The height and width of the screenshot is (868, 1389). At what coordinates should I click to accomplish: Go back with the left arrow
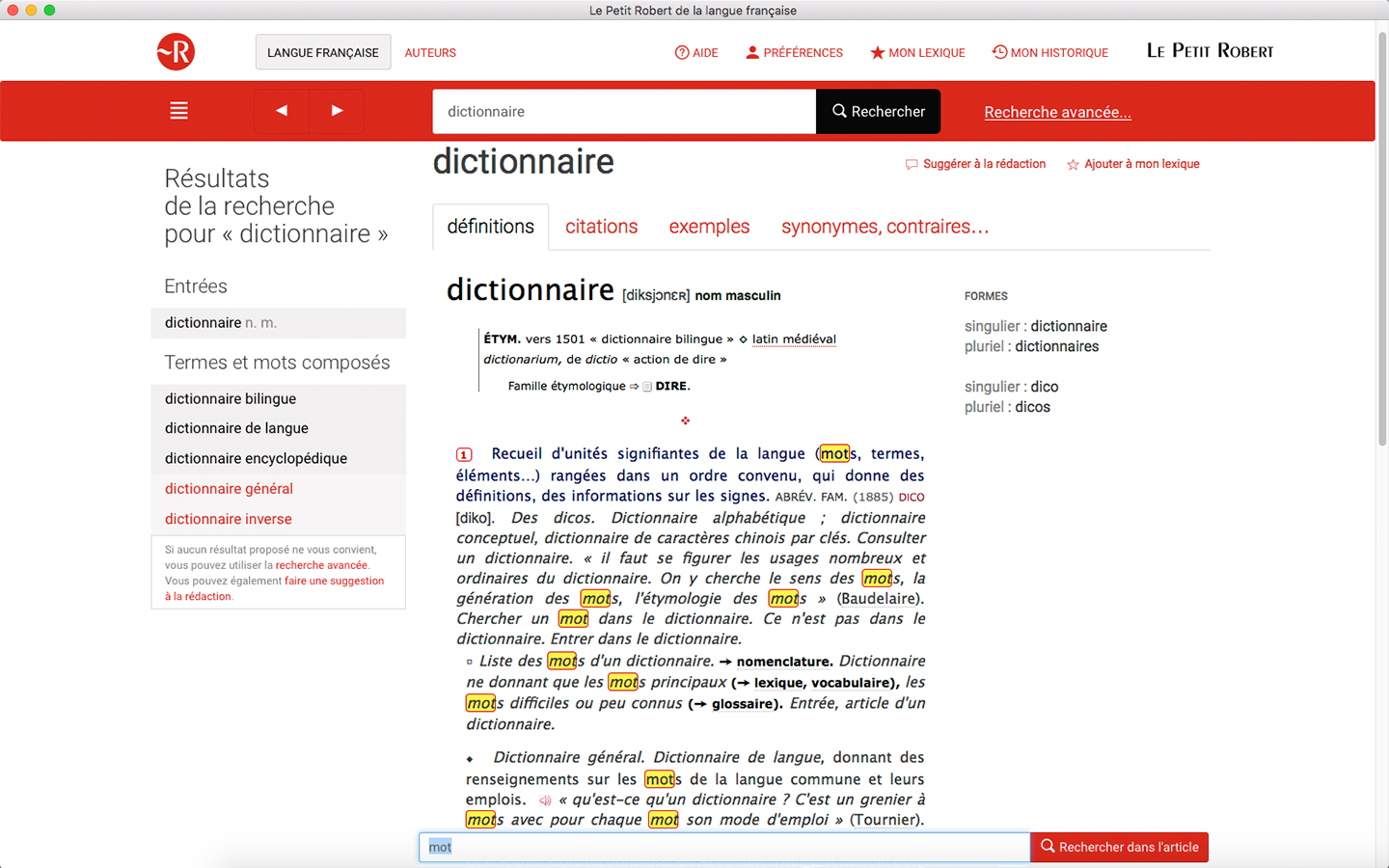[282, 111]
